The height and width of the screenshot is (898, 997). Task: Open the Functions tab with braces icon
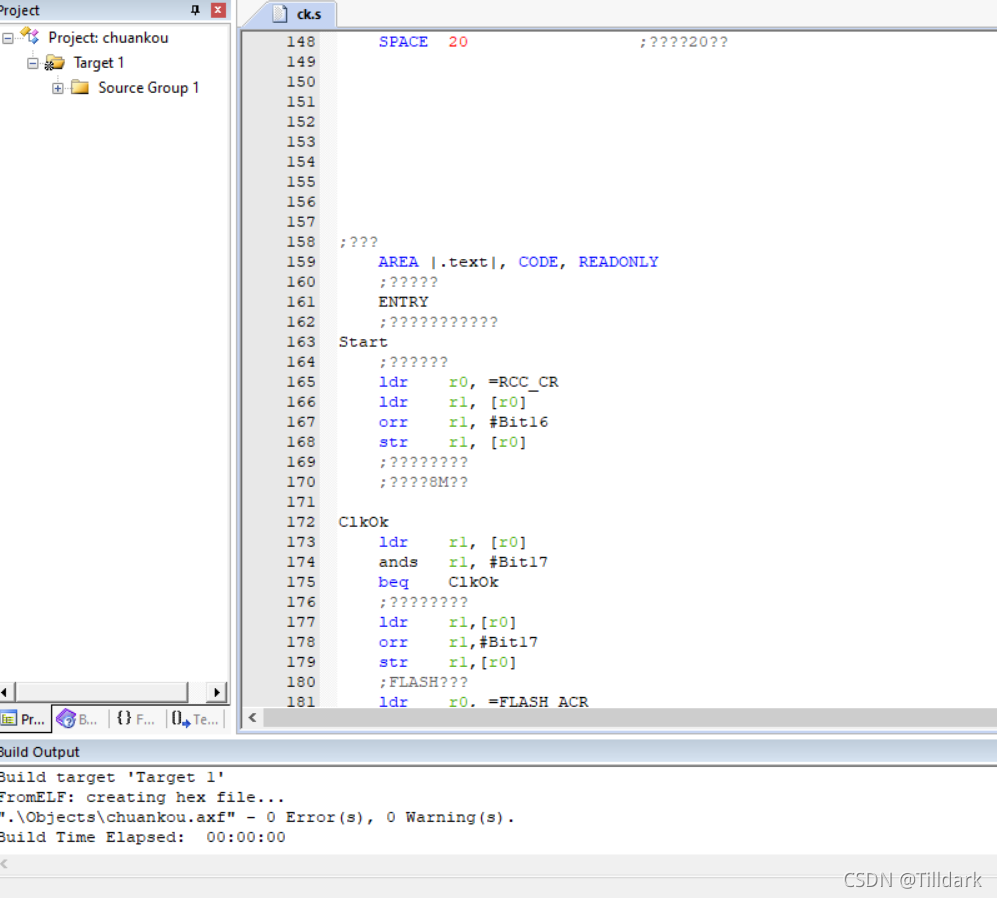point(135,719)
